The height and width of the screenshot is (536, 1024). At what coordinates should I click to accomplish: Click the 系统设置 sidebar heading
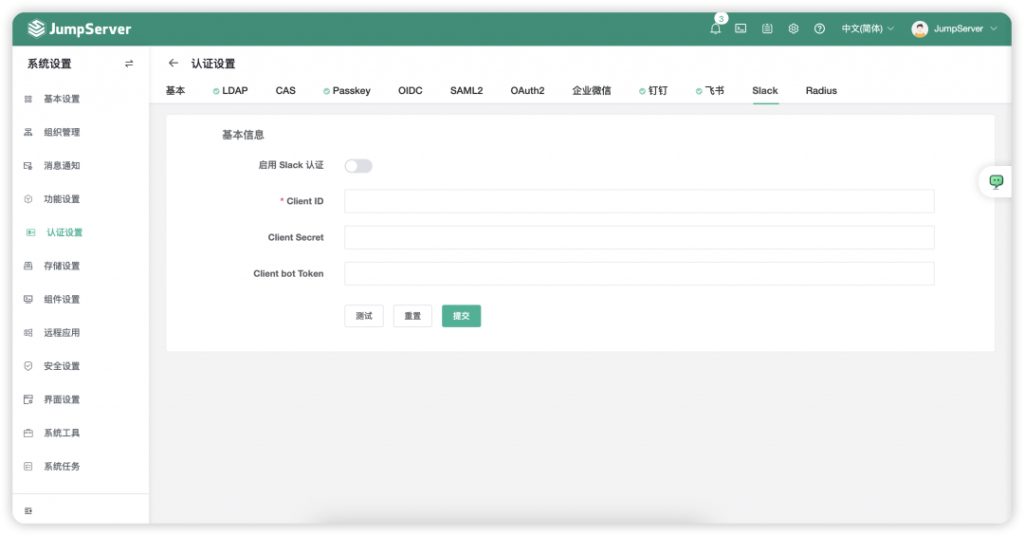click(x=49, y=64)
